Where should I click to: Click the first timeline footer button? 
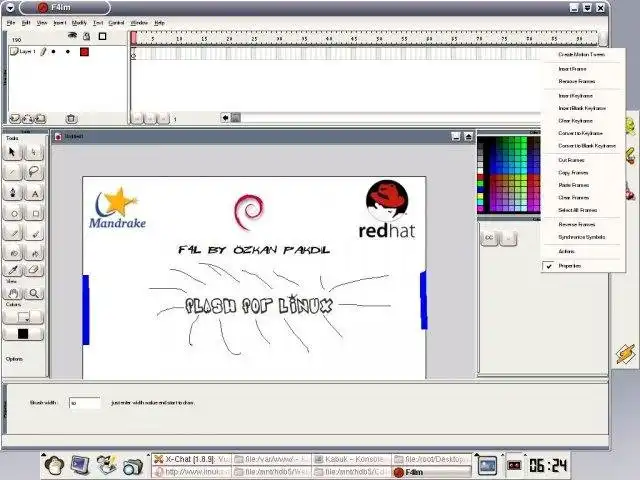pos(138,119)
